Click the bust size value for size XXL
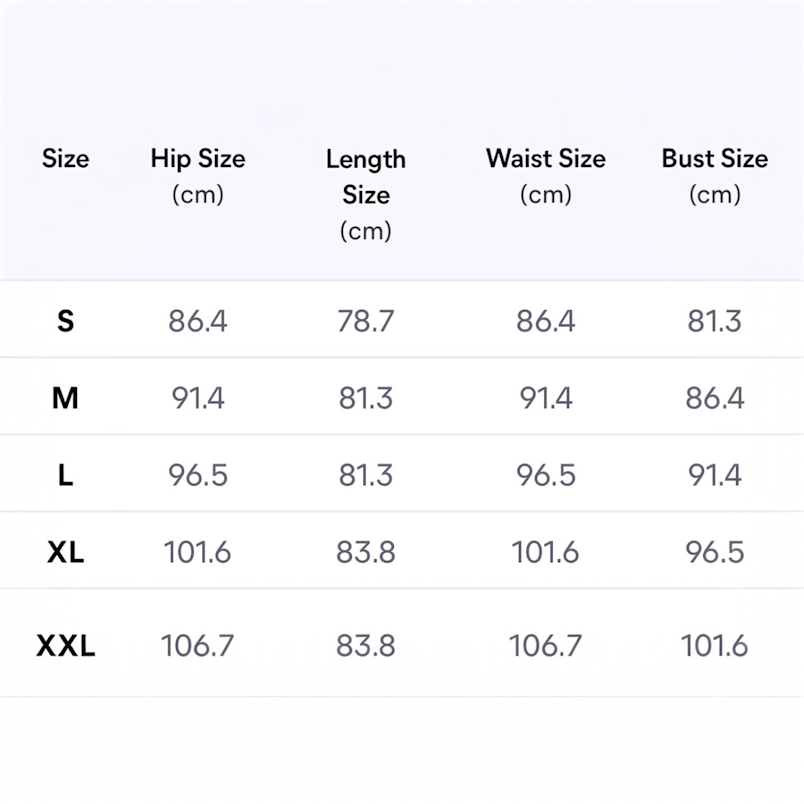804x804 pixels. [x=714, y=646]
